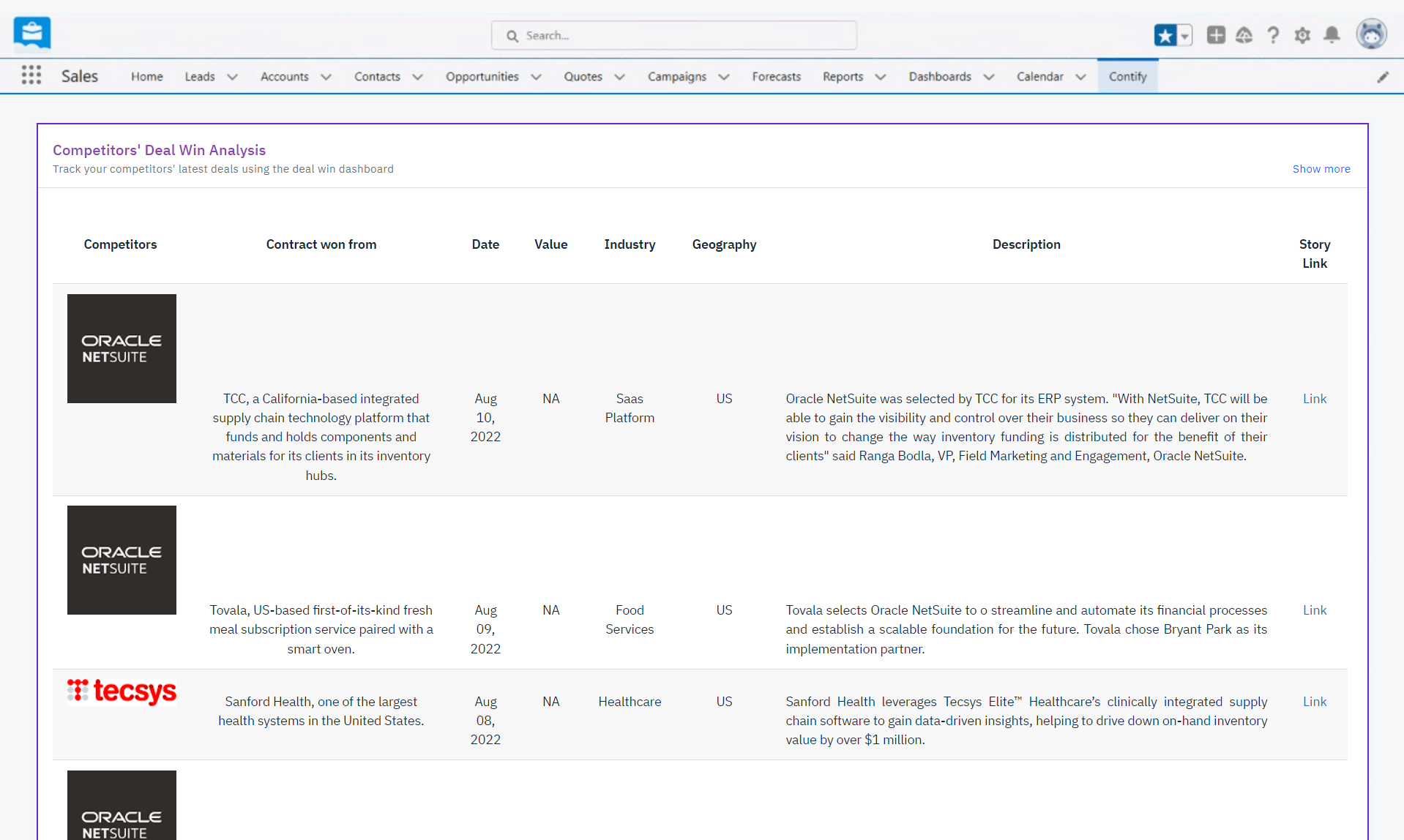Expand the Campaigns dropdown chevron
The image size is (1404, 840).
pyautogui.click(x=724, y=77)
